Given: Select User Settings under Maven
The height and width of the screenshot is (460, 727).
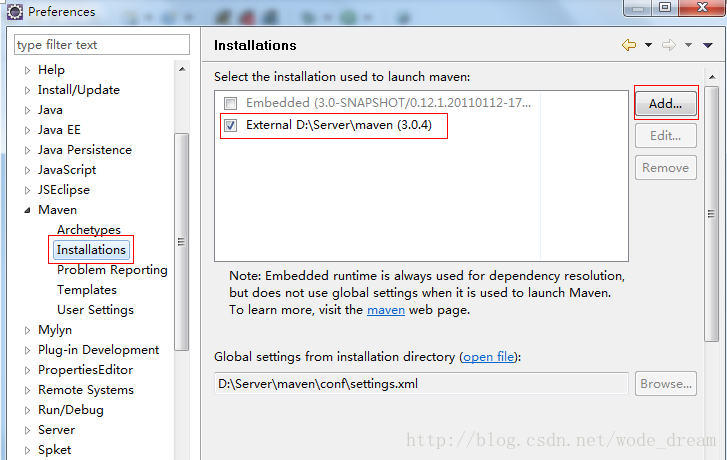Looking at the screenshot, I should pos(95,310).
